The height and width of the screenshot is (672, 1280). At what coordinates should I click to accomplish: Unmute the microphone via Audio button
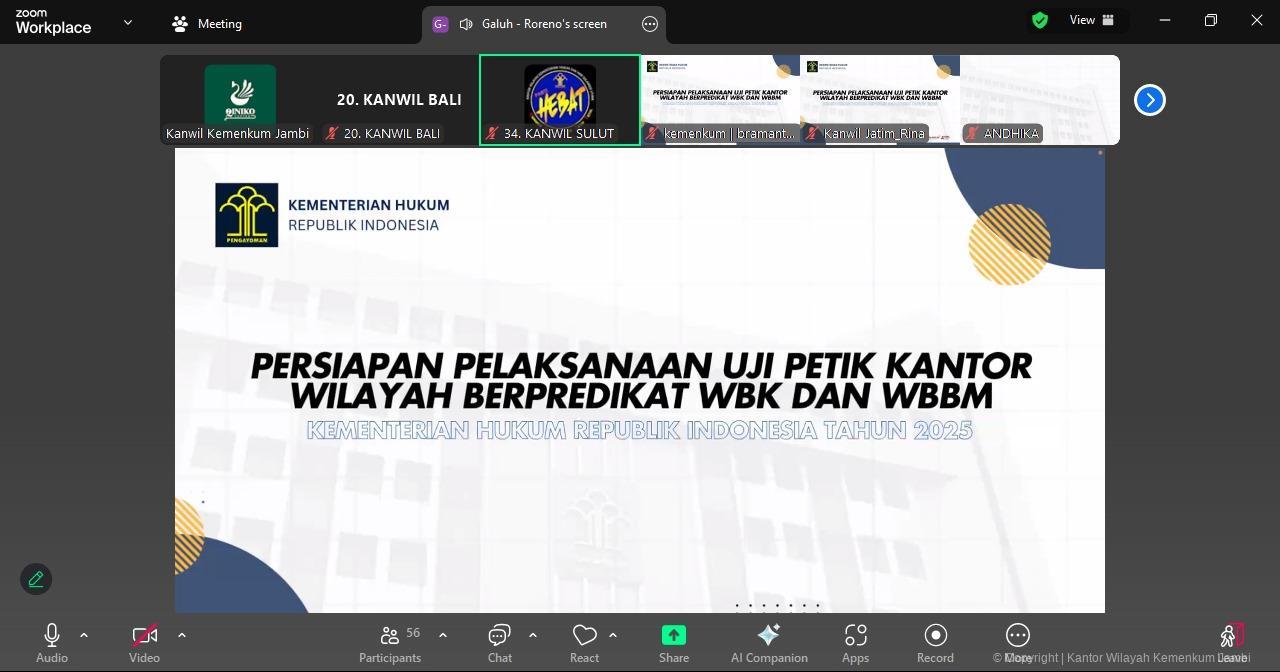tap(52, 643)
